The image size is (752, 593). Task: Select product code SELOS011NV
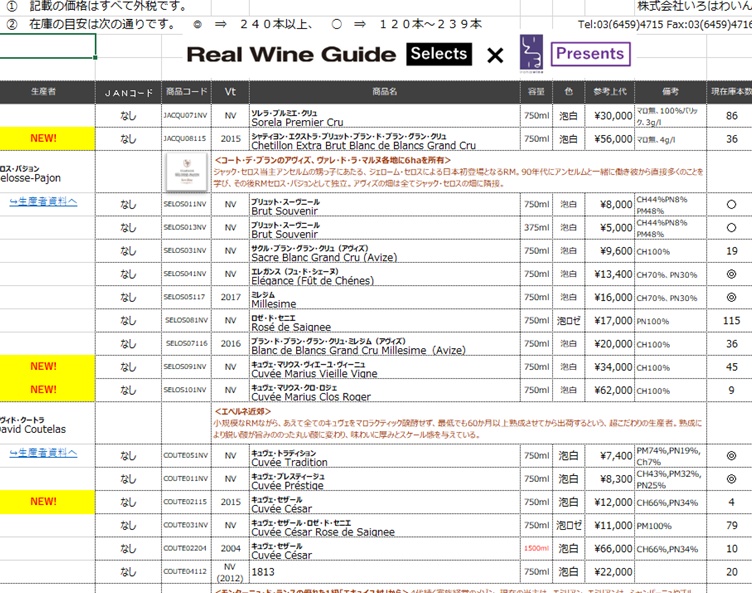tap(187, 204)
